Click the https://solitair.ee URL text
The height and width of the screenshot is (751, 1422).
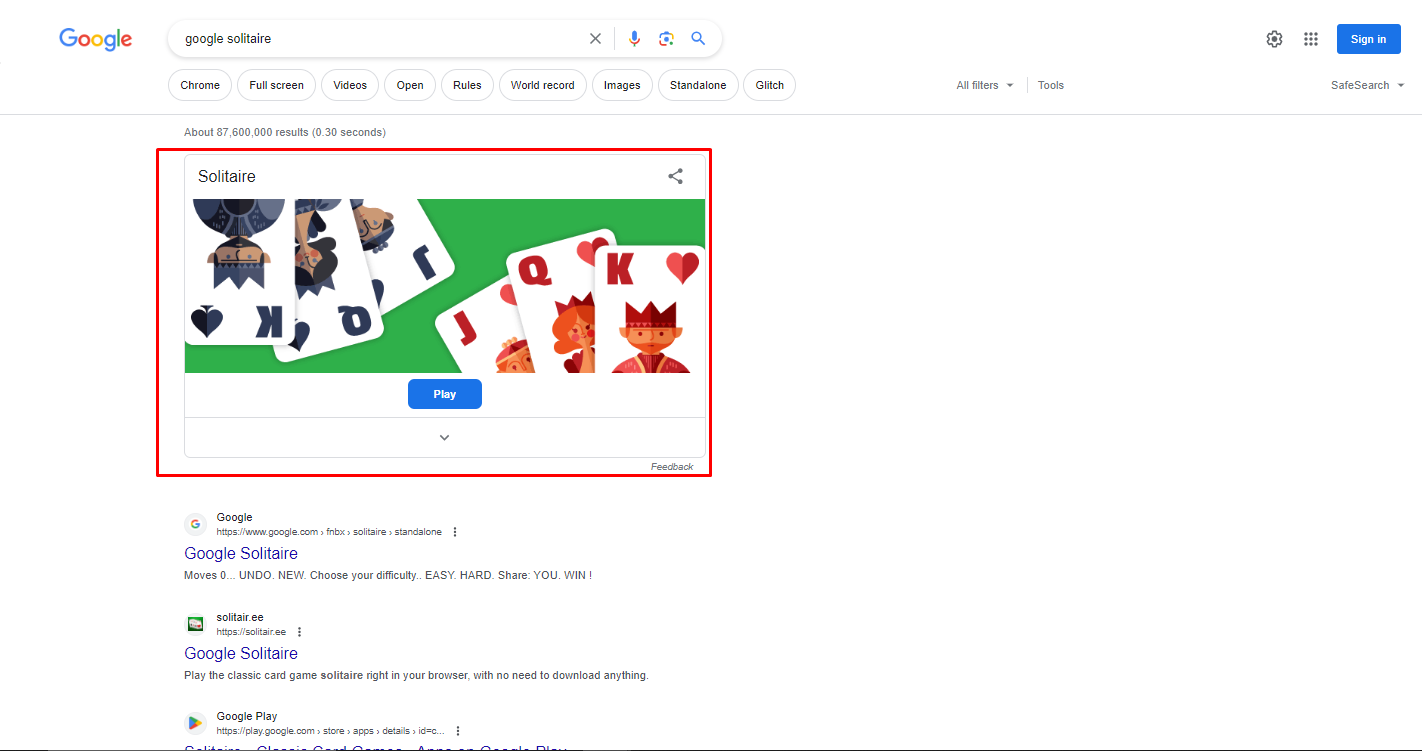tap(251, 632)
